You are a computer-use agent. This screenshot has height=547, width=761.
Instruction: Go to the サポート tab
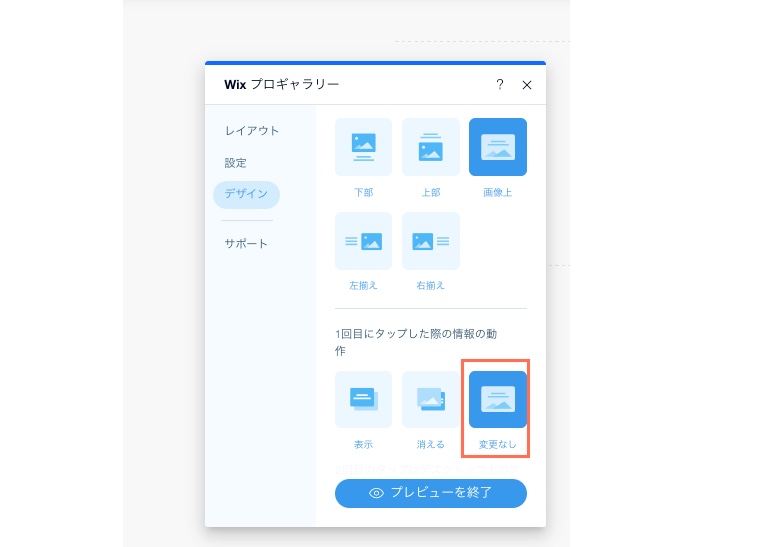click(246, 244)
